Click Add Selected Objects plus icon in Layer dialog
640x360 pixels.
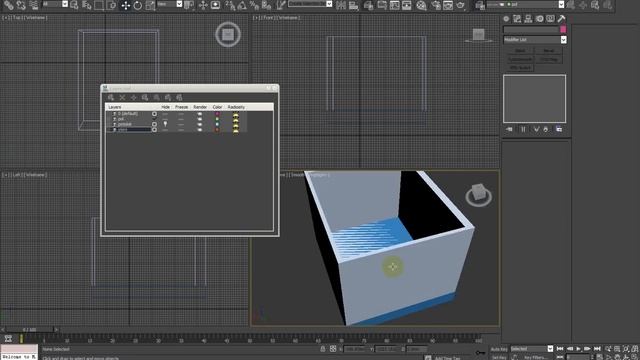pos(133,98)
